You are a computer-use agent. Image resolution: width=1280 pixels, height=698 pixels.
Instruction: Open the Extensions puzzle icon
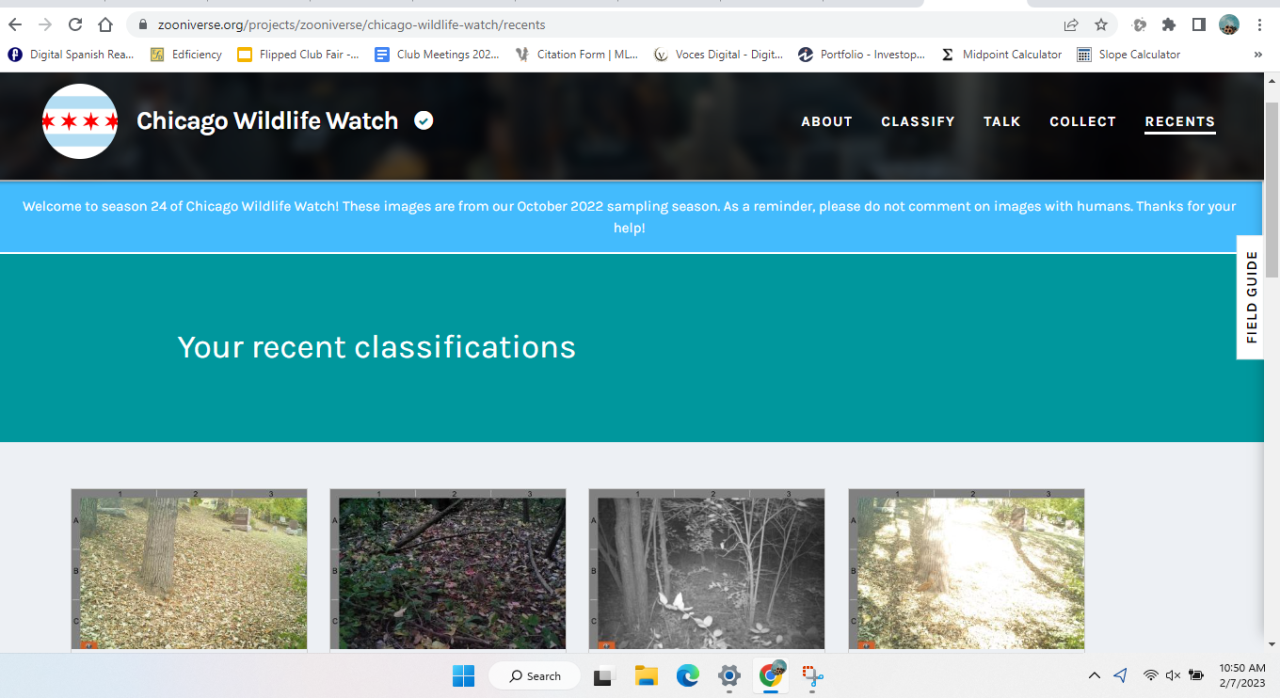1168,24
